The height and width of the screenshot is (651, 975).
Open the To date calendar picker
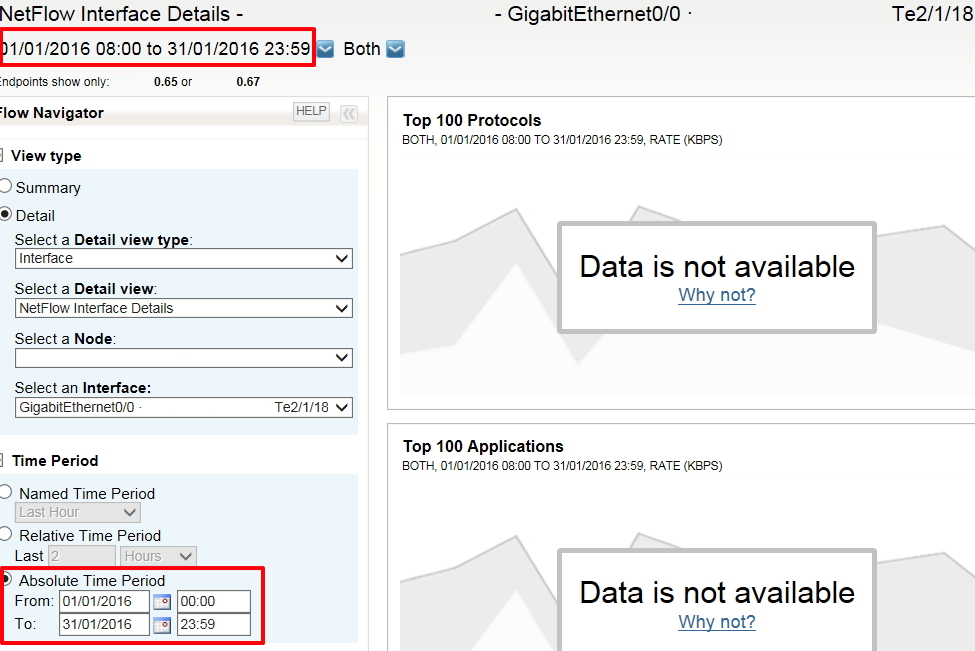click(161, 625)
